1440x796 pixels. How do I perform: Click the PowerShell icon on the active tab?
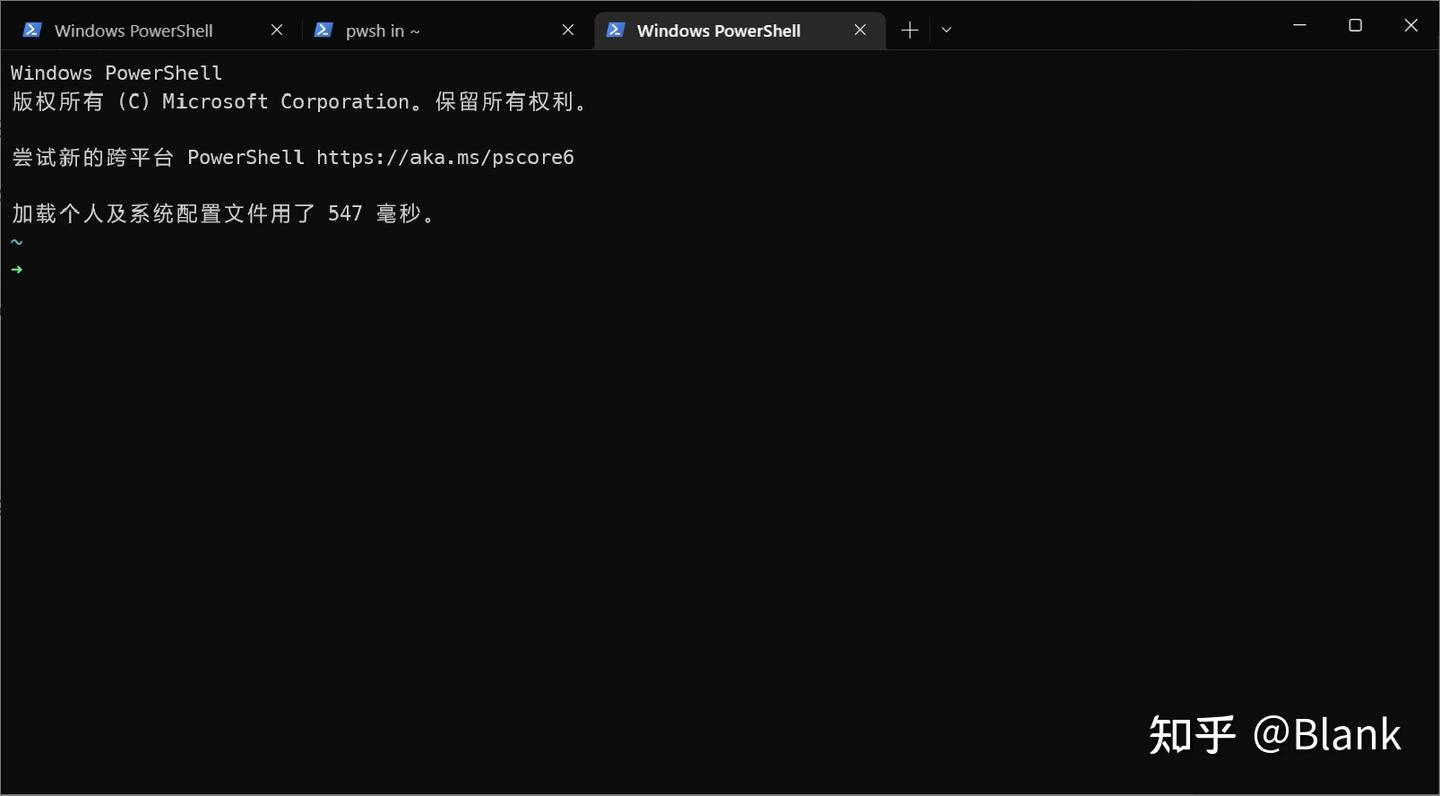(x=616, y=31)
